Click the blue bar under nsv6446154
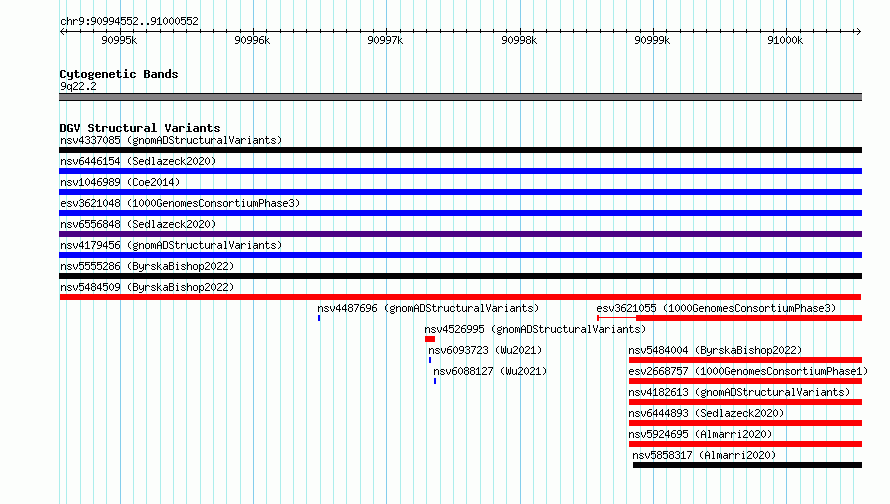Image resolution: width=890 pixels, height=504 pixels. pos(460,171)
